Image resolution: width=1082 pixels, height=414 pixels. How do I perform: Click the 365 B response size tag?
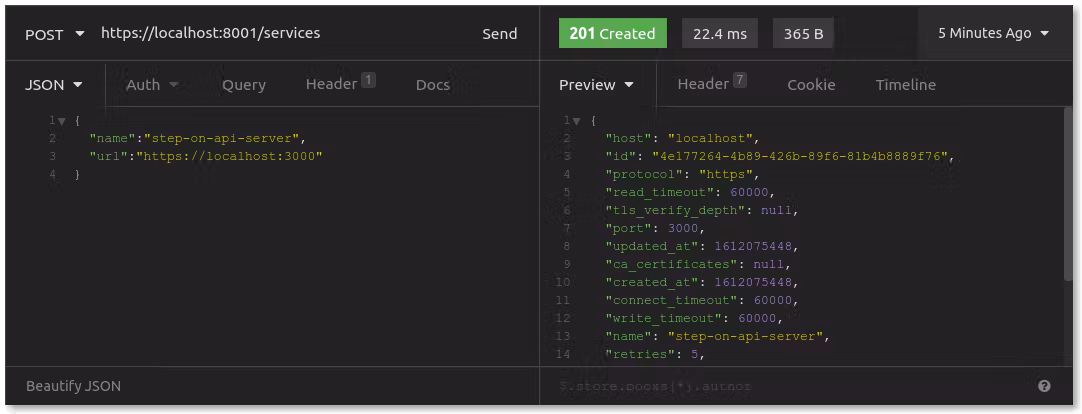coord(803,33)
